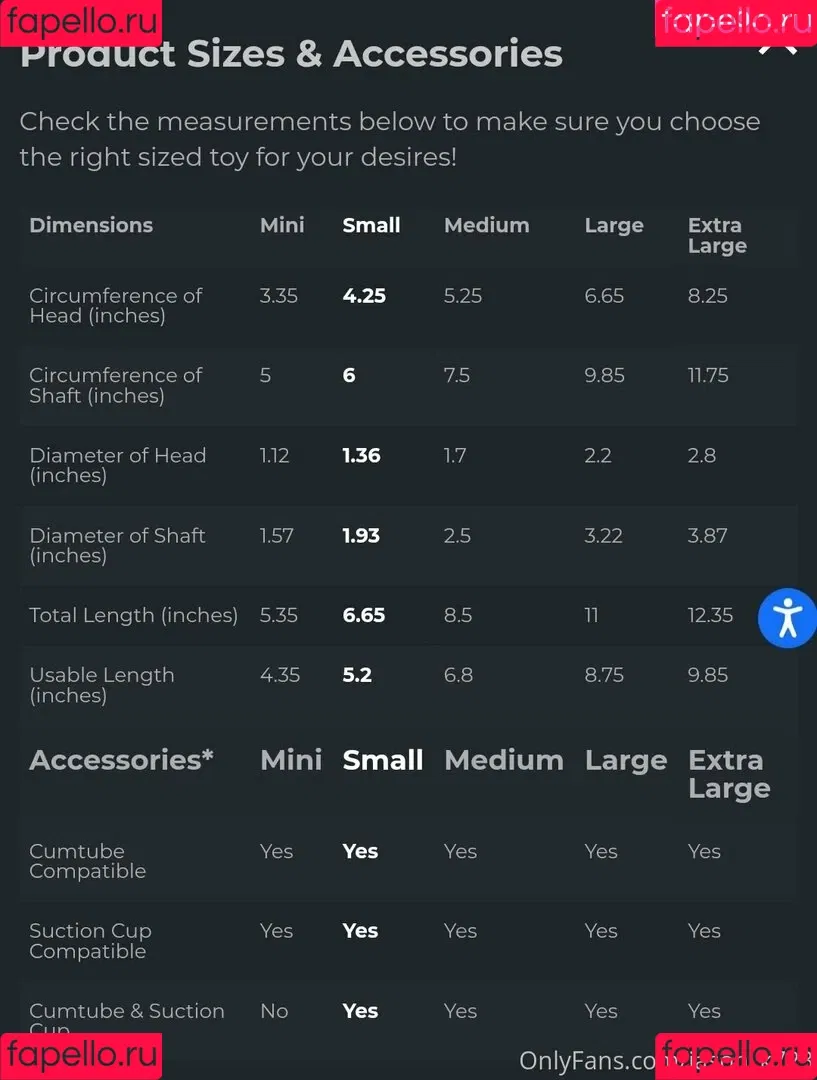Image resolution: width=817 pixels, height=1080 pixels.
Task: Click the Accessories* section heading
Action: (x=121, y=760)
